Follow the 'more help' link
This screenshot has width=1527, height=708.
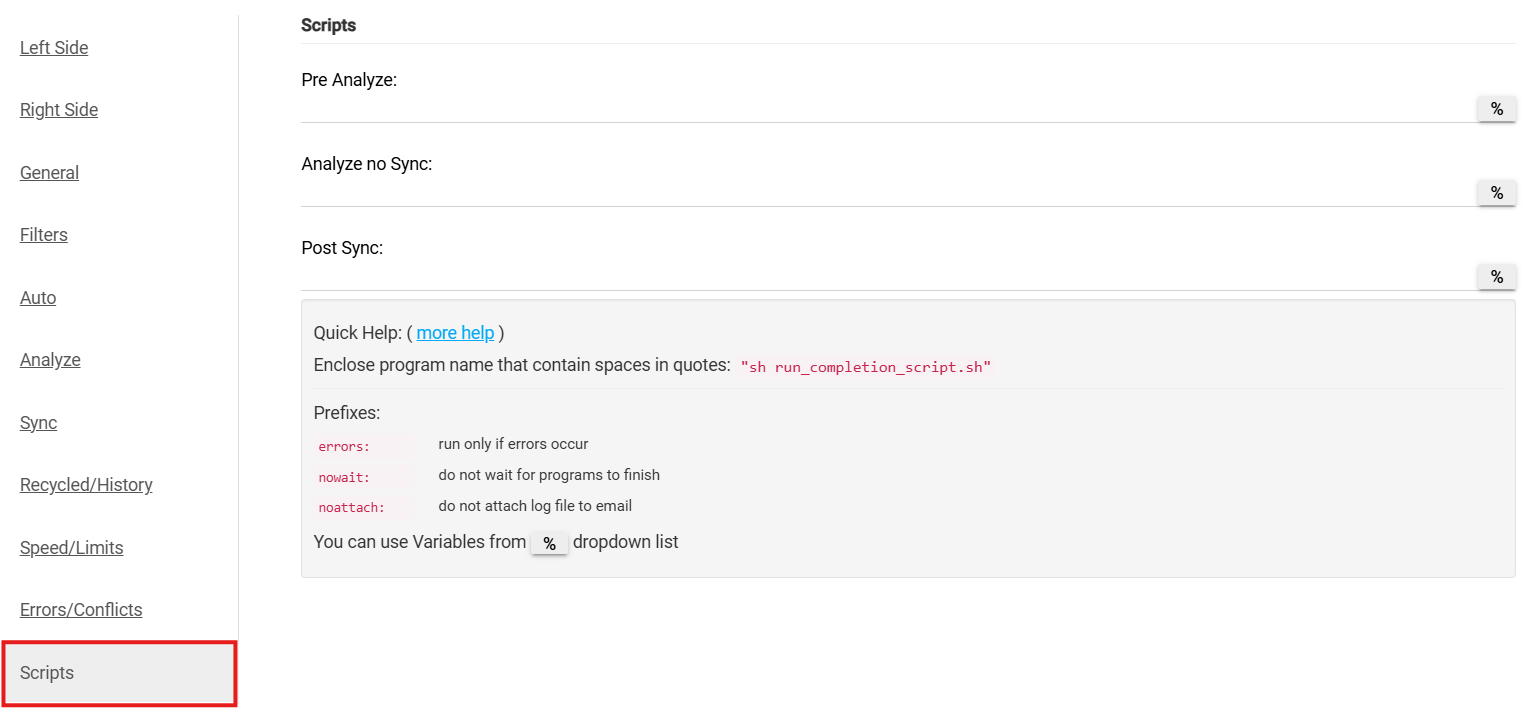point(455,333)
